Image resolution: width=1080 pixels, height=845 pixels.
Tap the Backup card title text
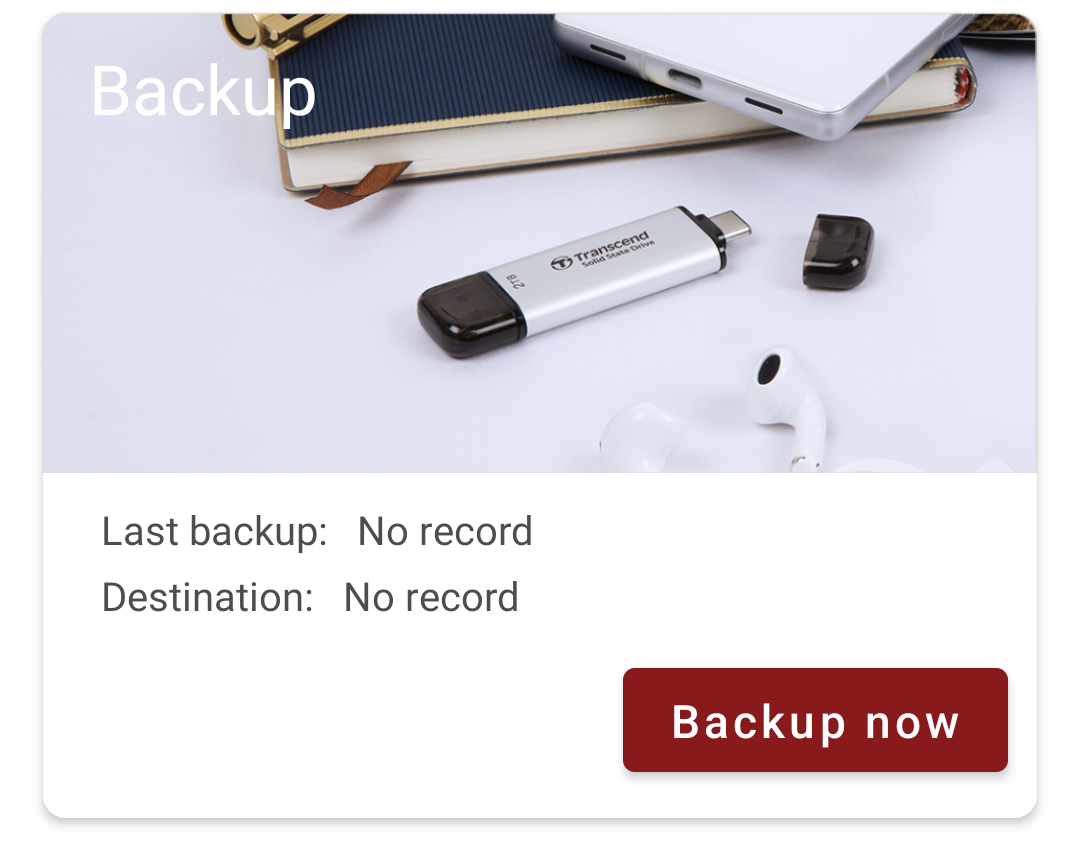pyautogui.click(x=203, y=93)
